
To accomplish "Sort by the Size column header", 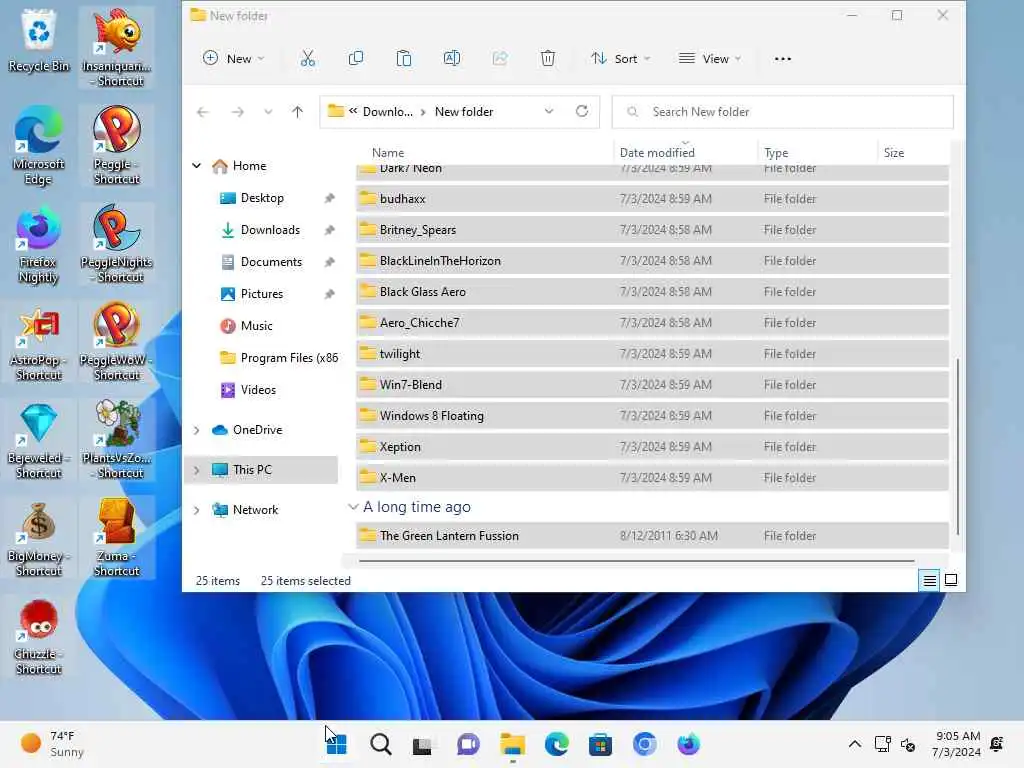I will [912, 152].
